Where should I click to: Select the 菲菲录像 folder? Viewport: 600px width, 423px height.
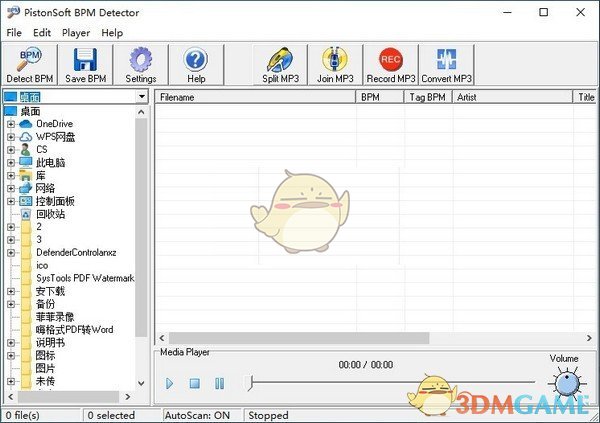[55, 317]
